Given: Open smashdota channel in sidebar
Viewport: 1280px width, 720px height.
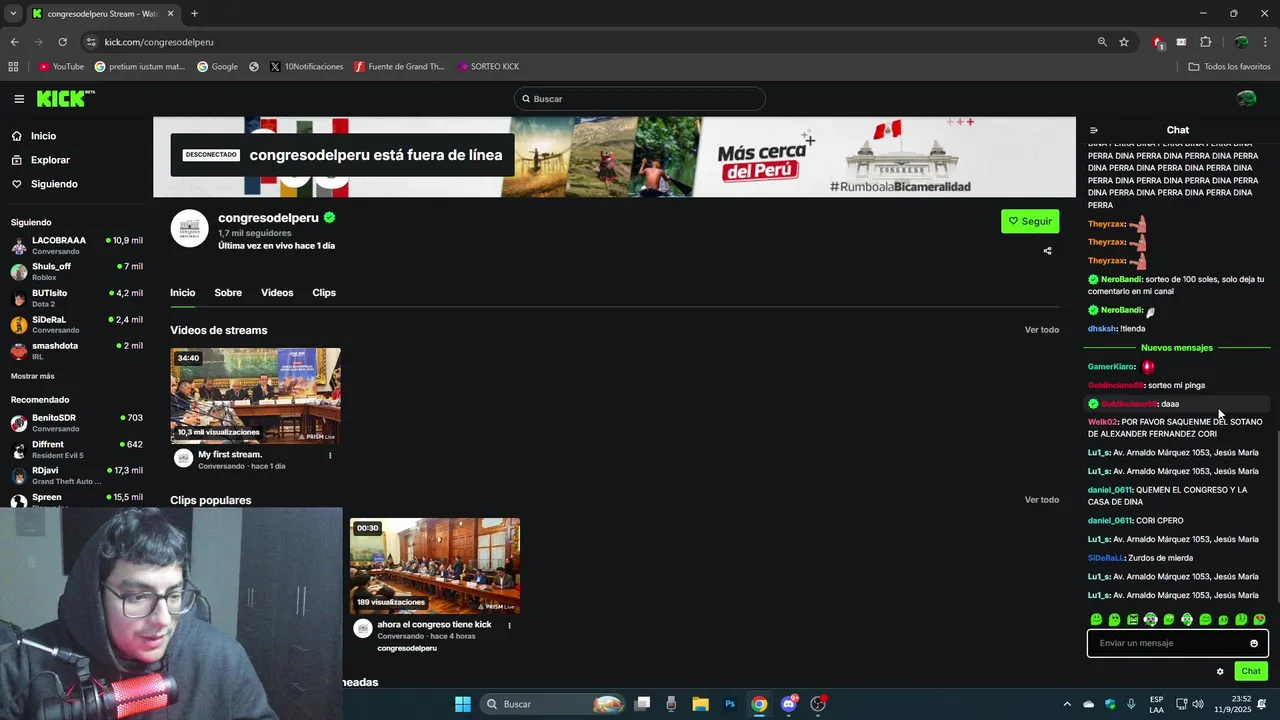Looking at the screenshot, I should pyautogui.click(x=77, y=351).
